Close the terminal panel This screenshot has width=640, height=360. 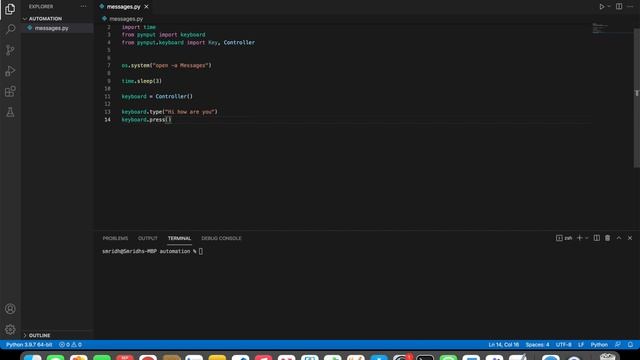tap(630, 238)
